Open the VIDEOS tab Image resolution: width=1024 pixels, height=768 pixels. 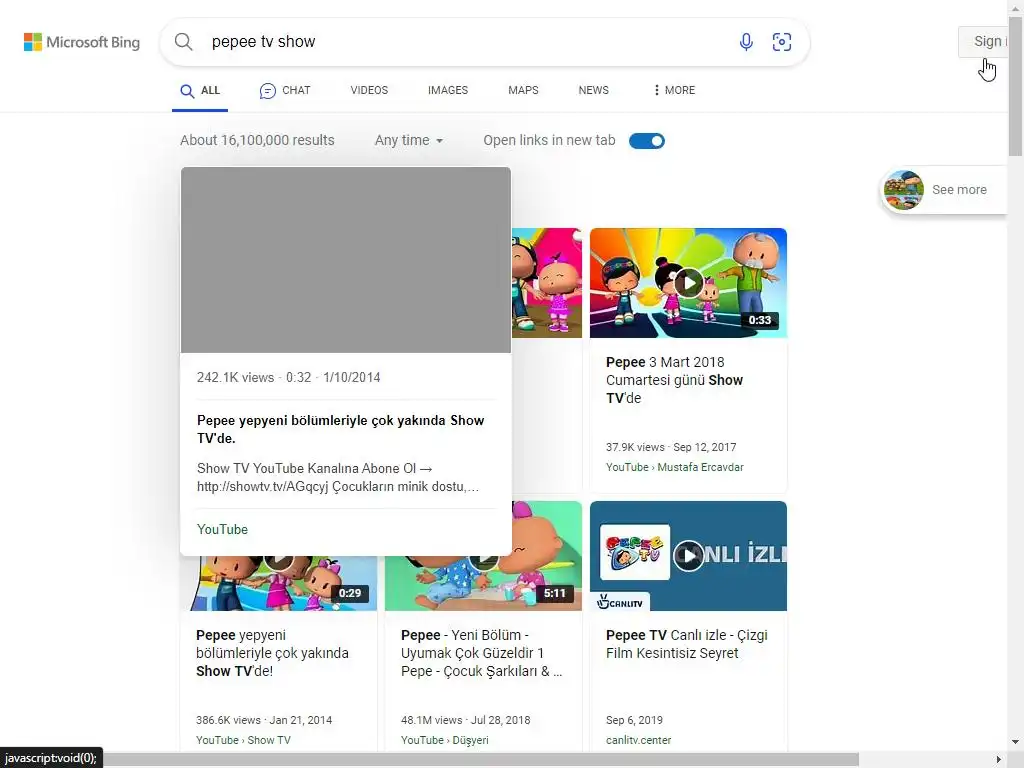(369, 90)
